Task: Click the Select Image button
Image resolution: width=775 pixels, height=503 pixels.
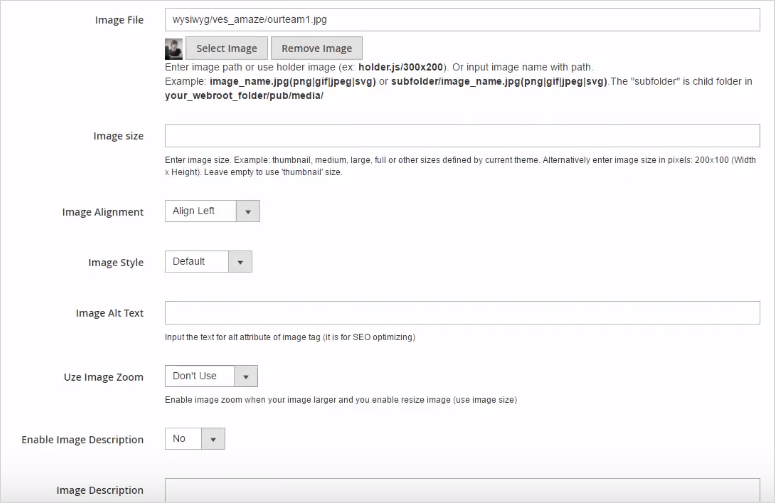Action: point(226,48)
